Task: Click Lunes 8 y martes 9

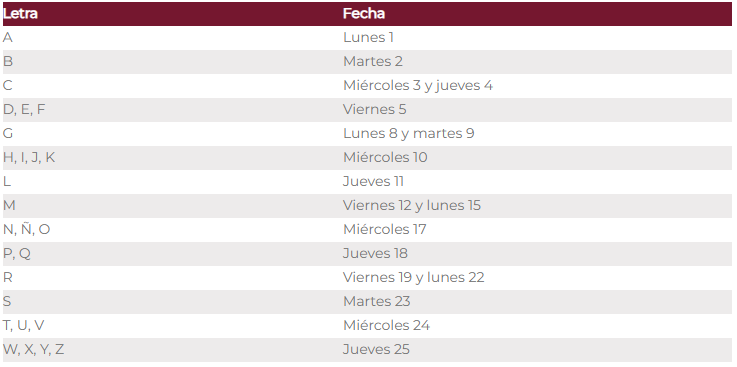Action: point(408,133)
